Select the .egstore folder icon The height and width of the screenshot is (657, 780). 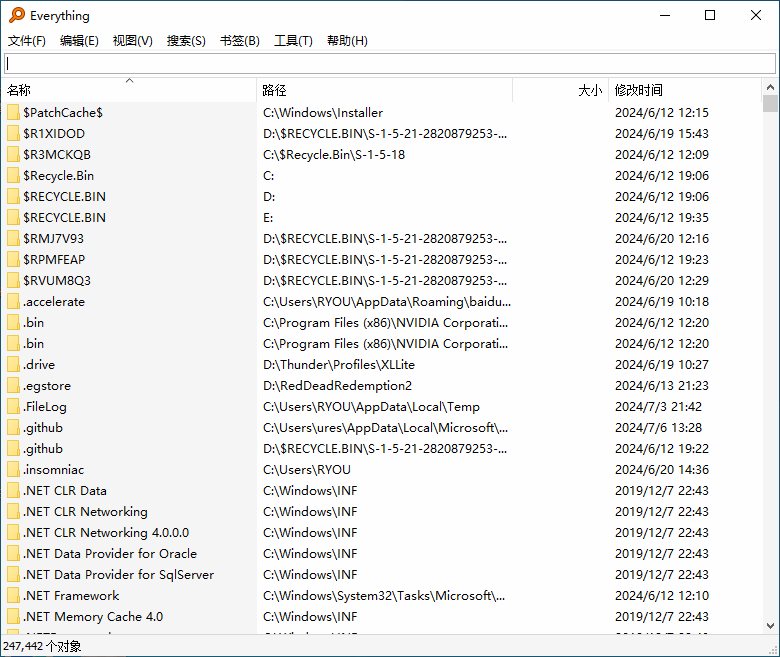click(x=13, y=385)
